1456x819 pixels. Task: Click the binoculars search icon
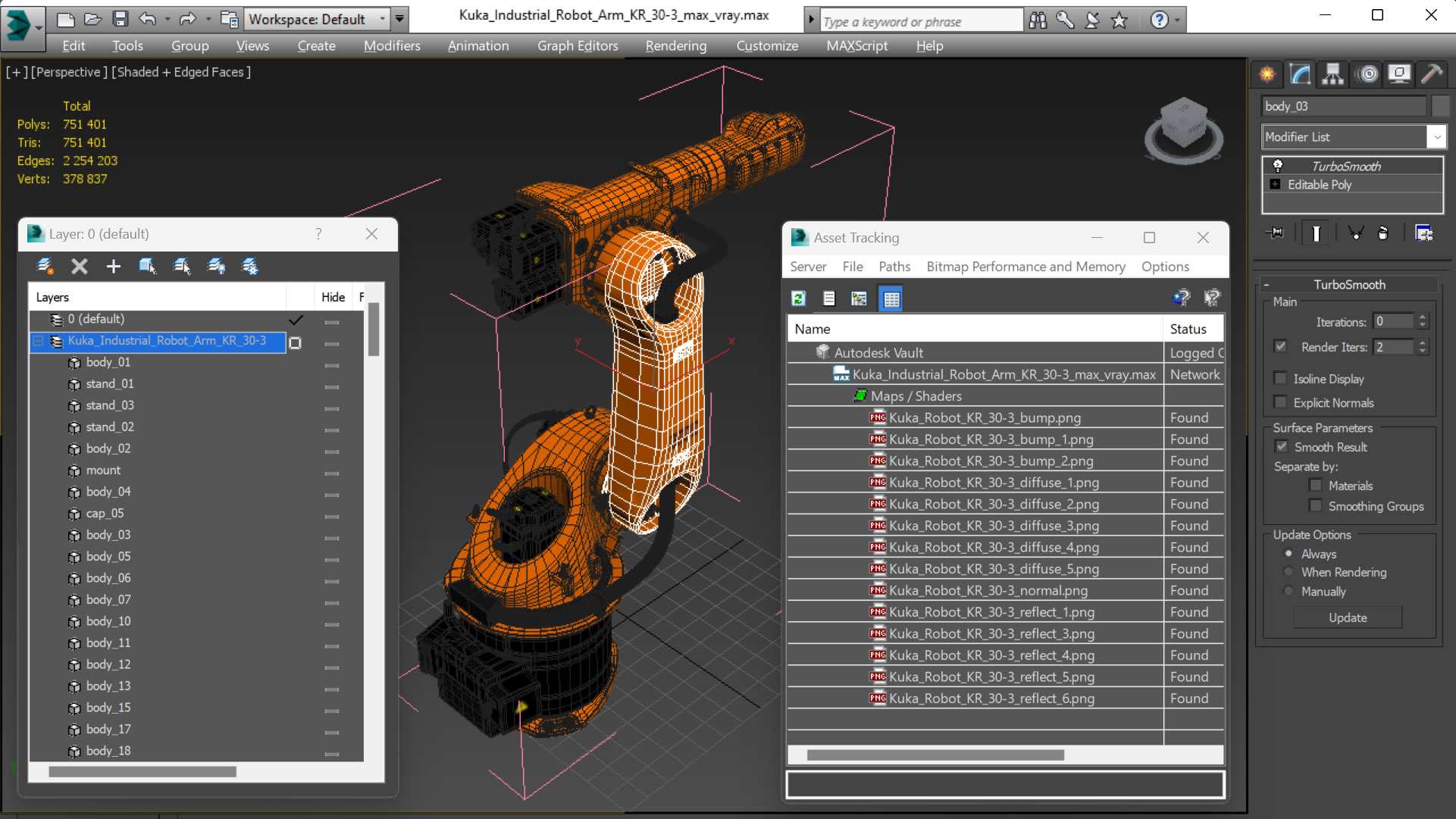[1038, 20]
